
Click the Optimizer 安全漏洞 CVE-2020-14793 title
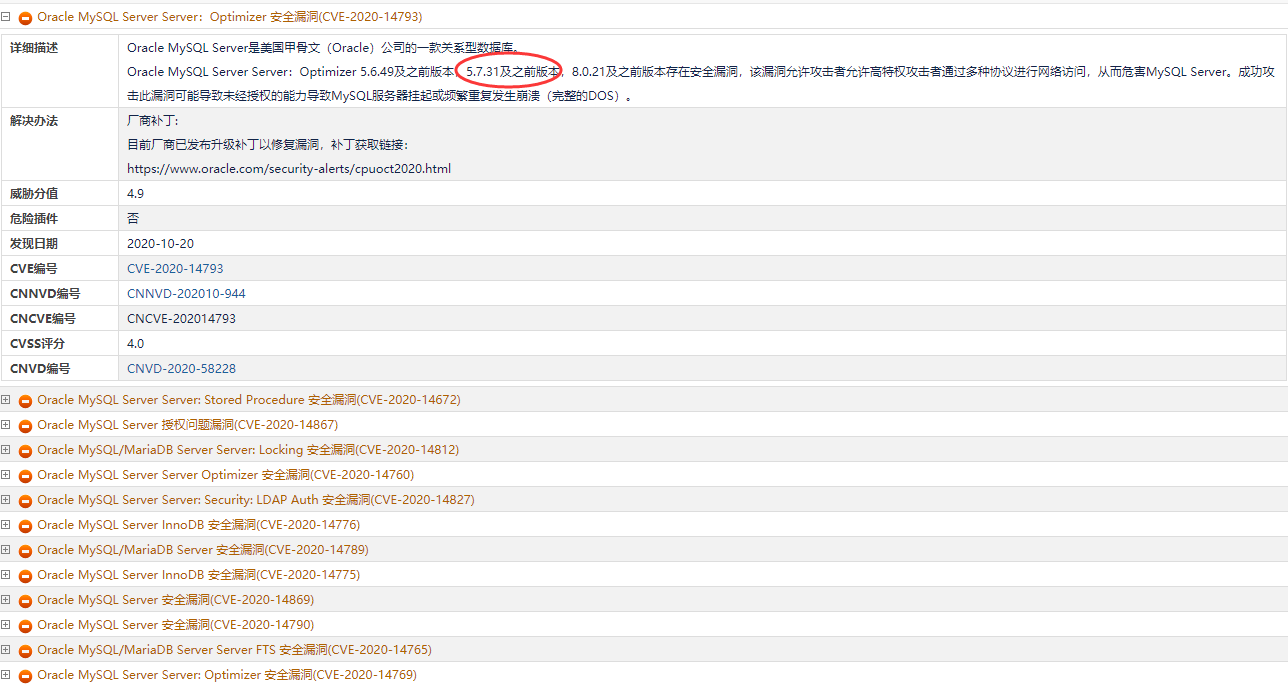coord(229,17)
